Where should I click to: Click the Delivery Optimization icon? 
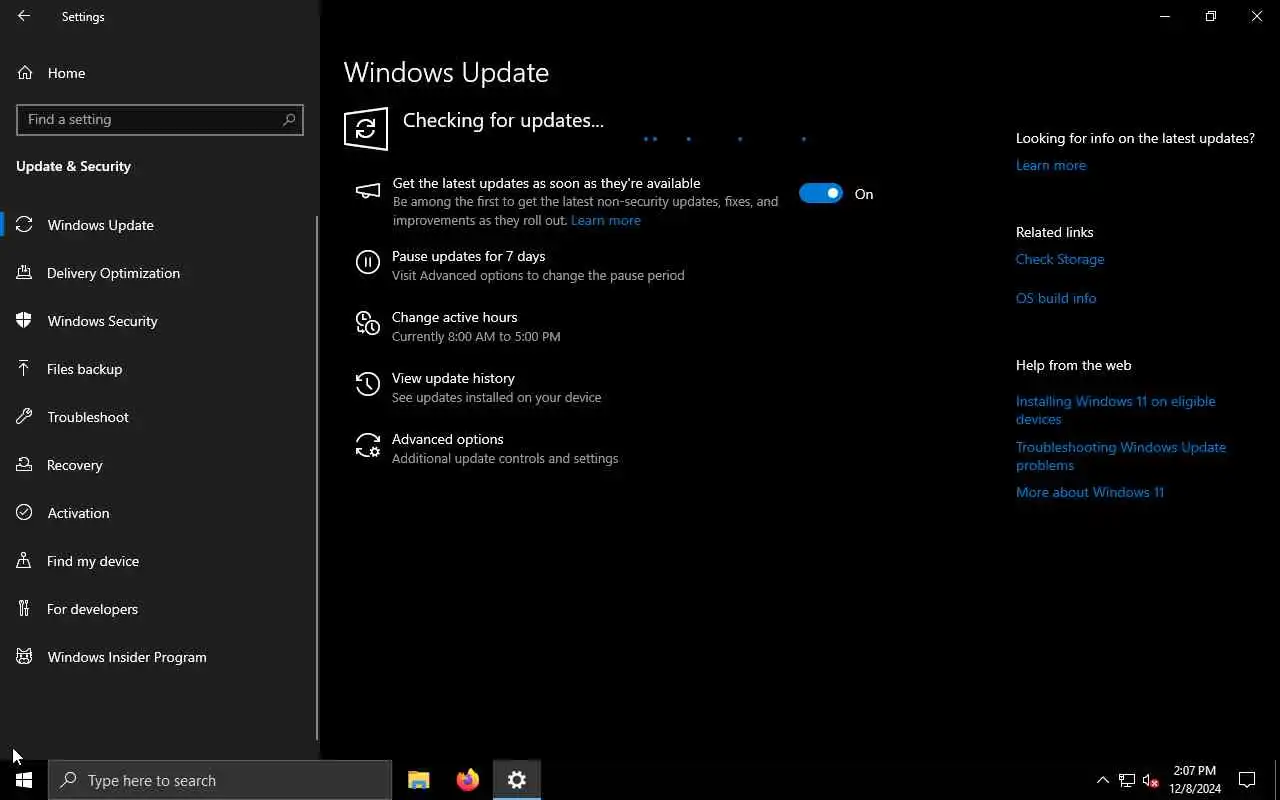pyautogui.click(x=24, y=273)
